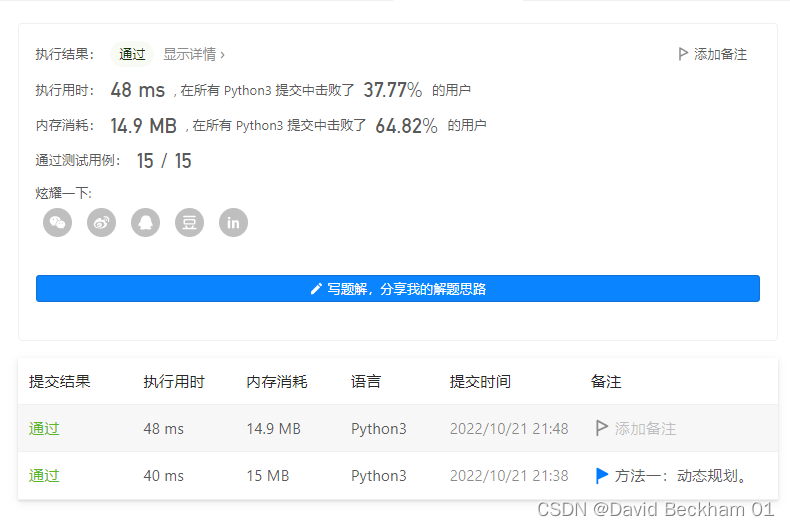Image resolution: width=790 pixels, height=526 pixels.
Task: Click the flag icon beside top 添加备注
Action: pyautogui.click(x=683, y=54)
